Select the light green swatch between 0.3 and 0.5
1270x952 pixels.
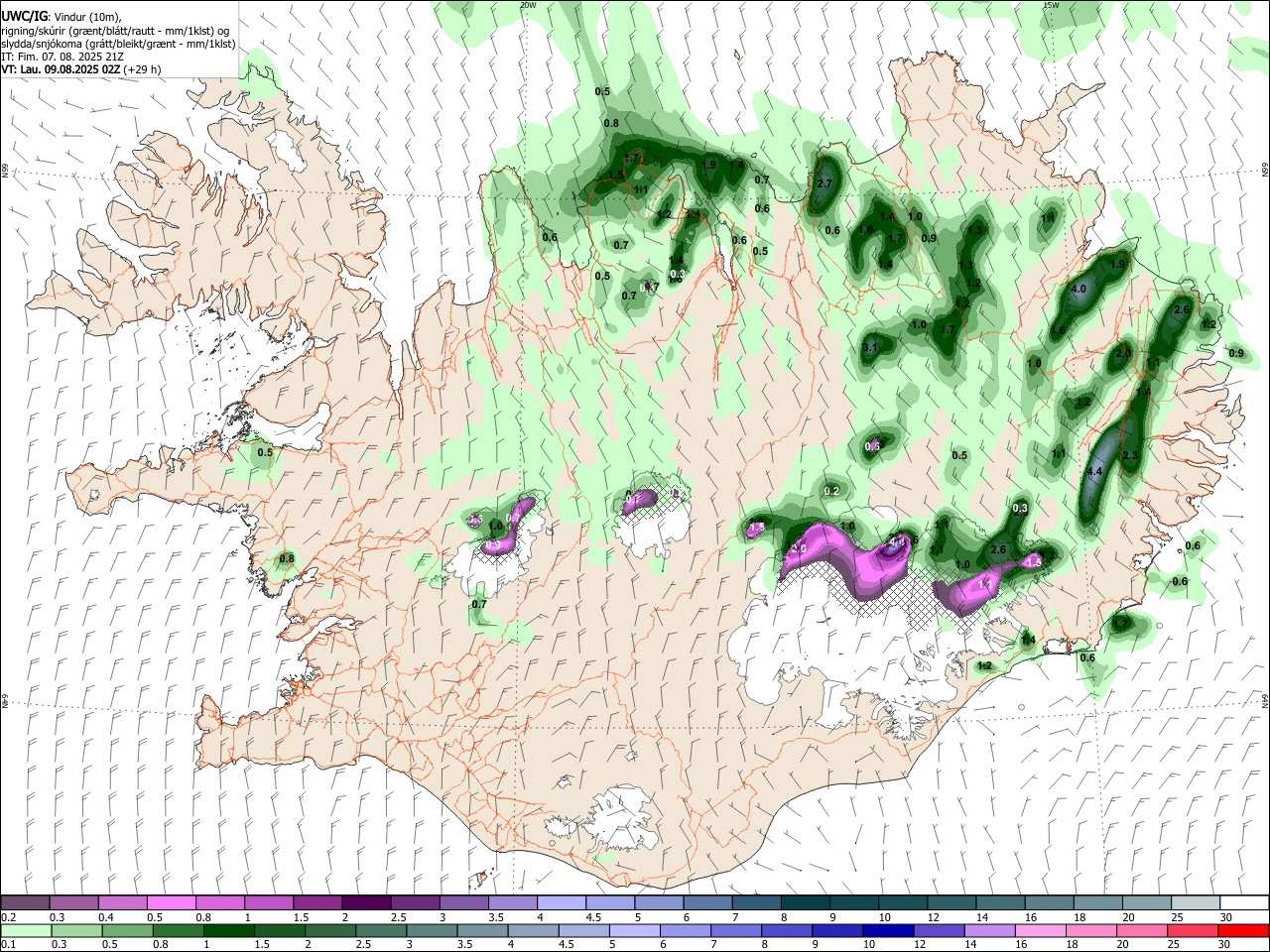pos(75,930)
